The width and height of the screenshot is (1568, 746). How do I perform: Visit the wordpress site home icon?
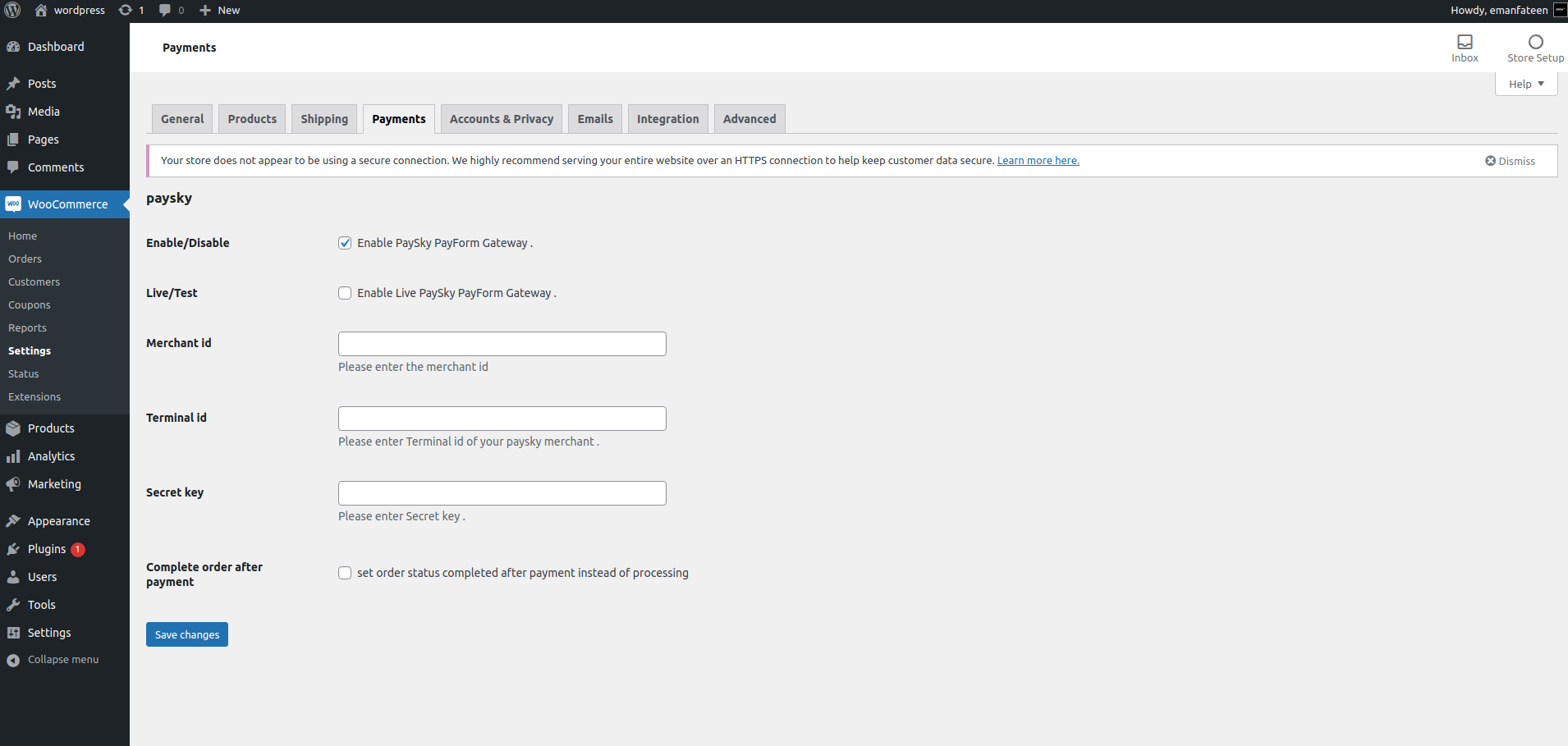(x=41, y=10)
